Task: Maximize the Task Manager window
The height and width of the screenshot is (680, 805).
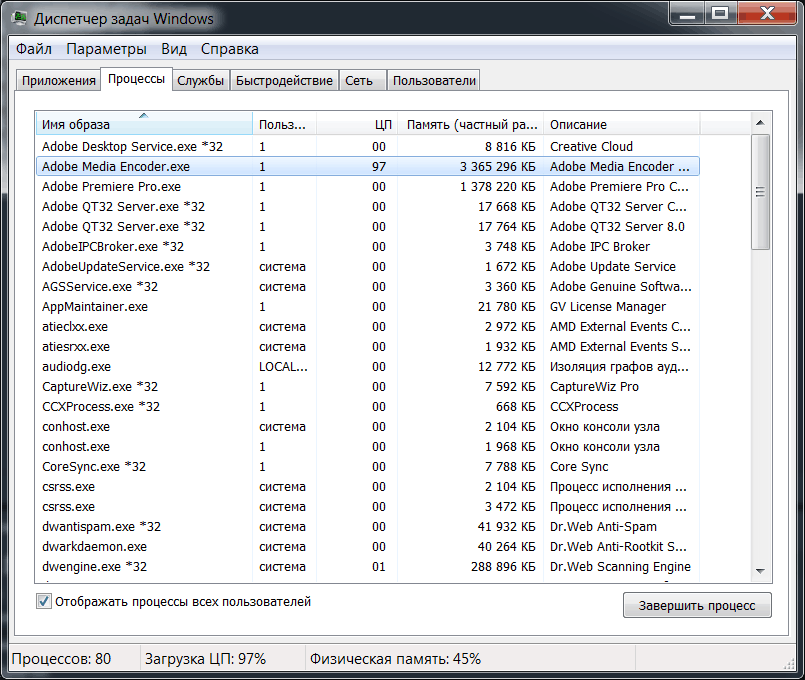Action: pos(720,14)
